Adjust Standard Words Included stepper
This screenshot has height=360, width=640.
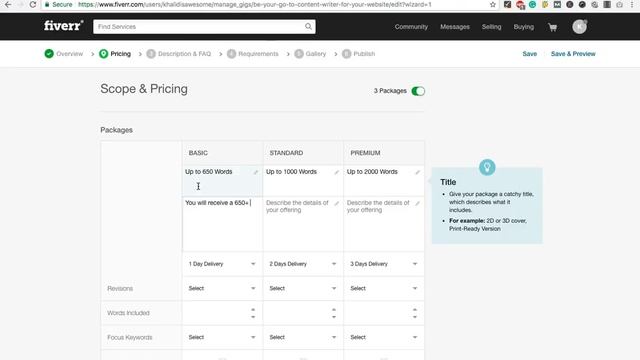tap(334, 313)
